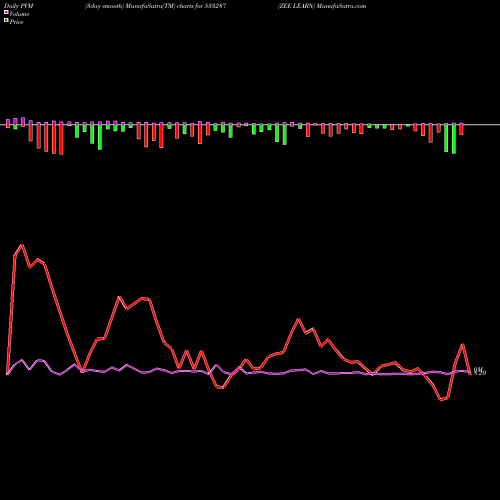Click the 'Daily PVM' title text
Screen dimensions: 500x500
(x=19, y=6)
